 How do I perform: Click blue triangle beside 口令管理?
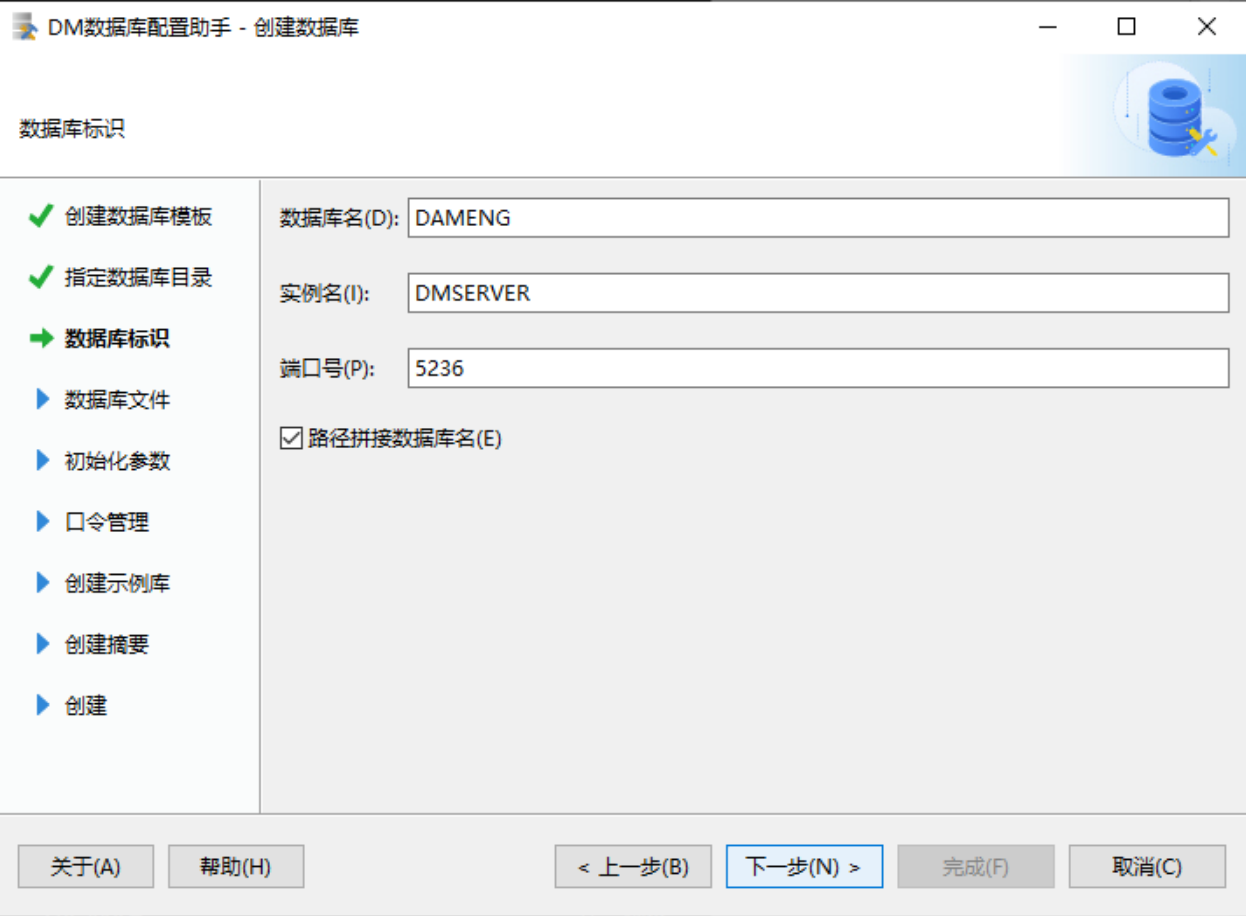pos(42,522)
